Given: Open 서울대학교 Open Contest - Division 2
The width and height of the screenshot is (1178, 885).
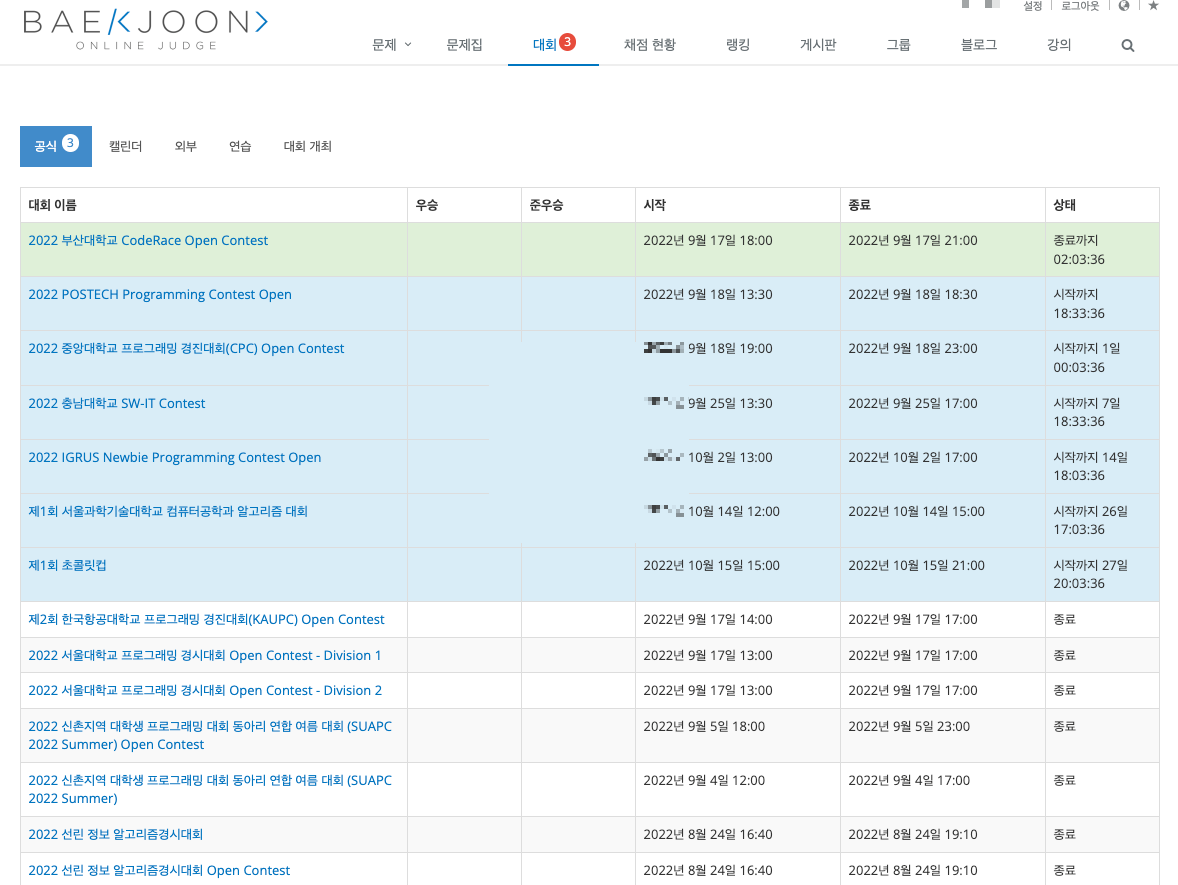Looking at the screenshot, I should pyautogui.click(x=205, y=690).
